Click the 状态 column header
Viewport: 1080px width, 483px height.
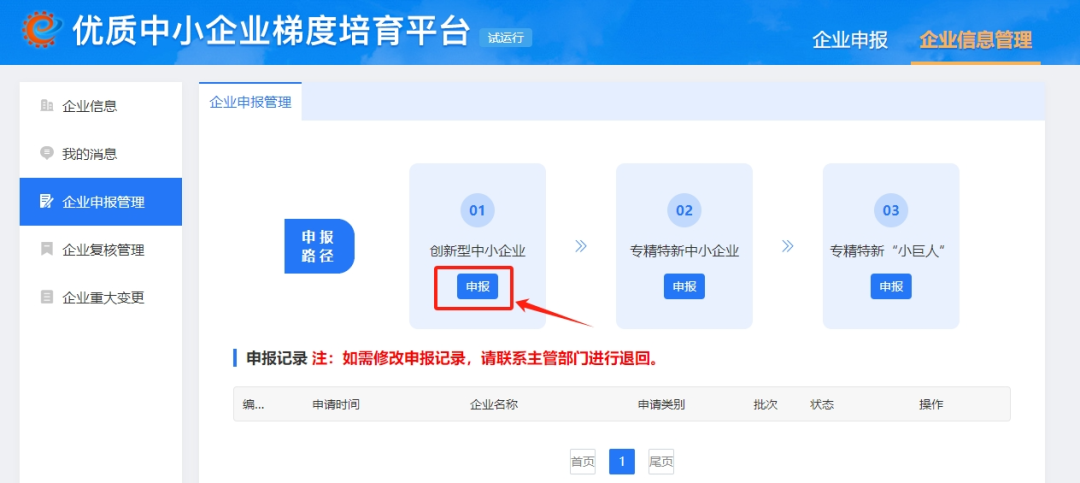click(x=822, y=404)
